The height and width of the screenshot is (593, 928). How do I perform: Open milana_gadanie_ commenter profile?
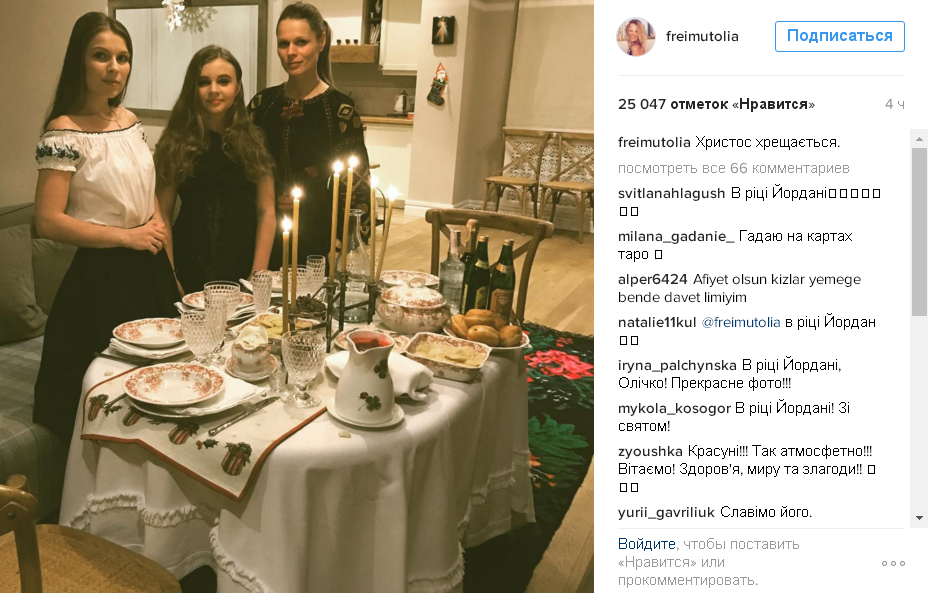pos(675,237)
